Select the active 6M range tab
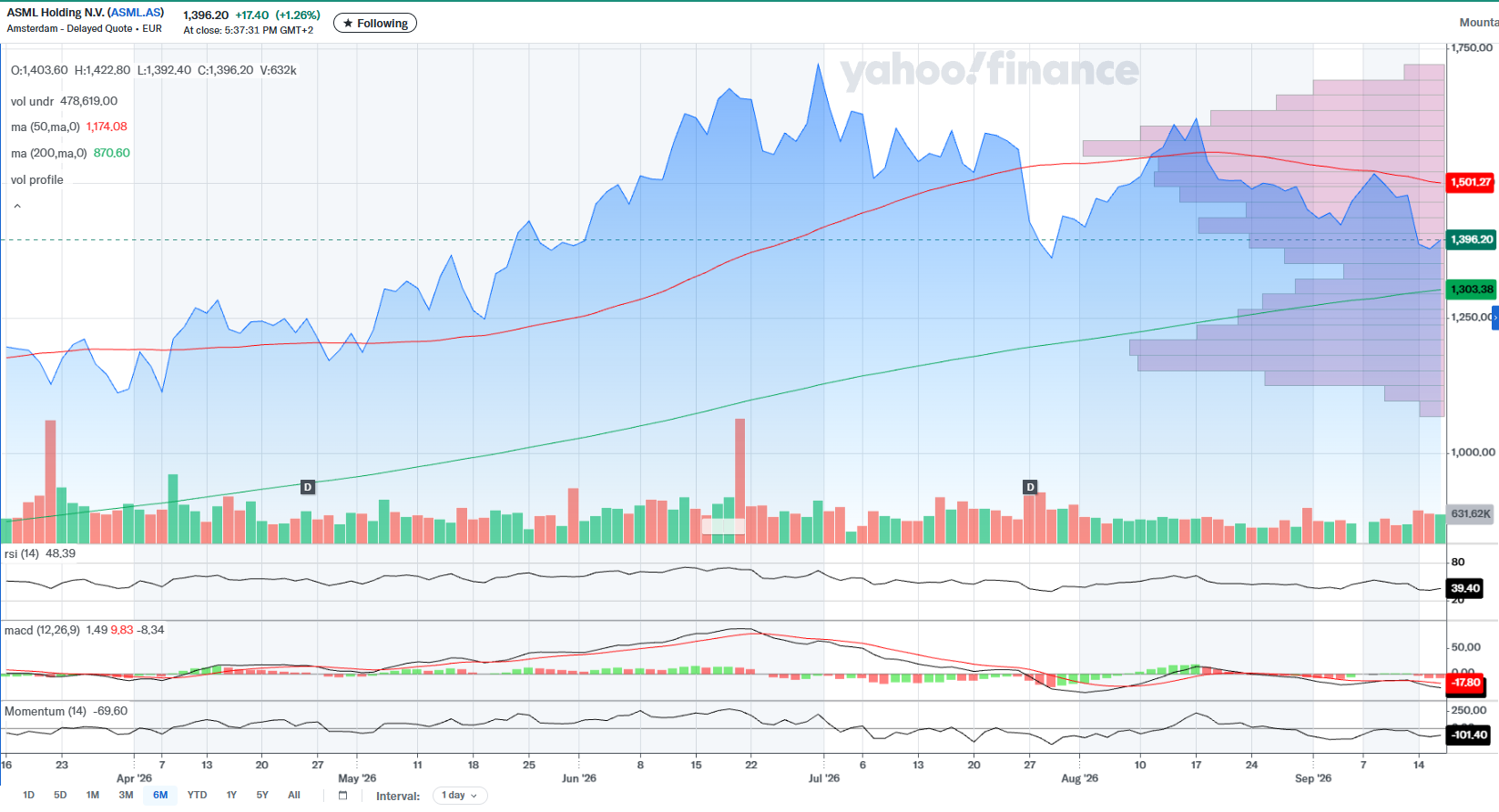Screen dimensions: 1499x812 [x=160, y=795]
